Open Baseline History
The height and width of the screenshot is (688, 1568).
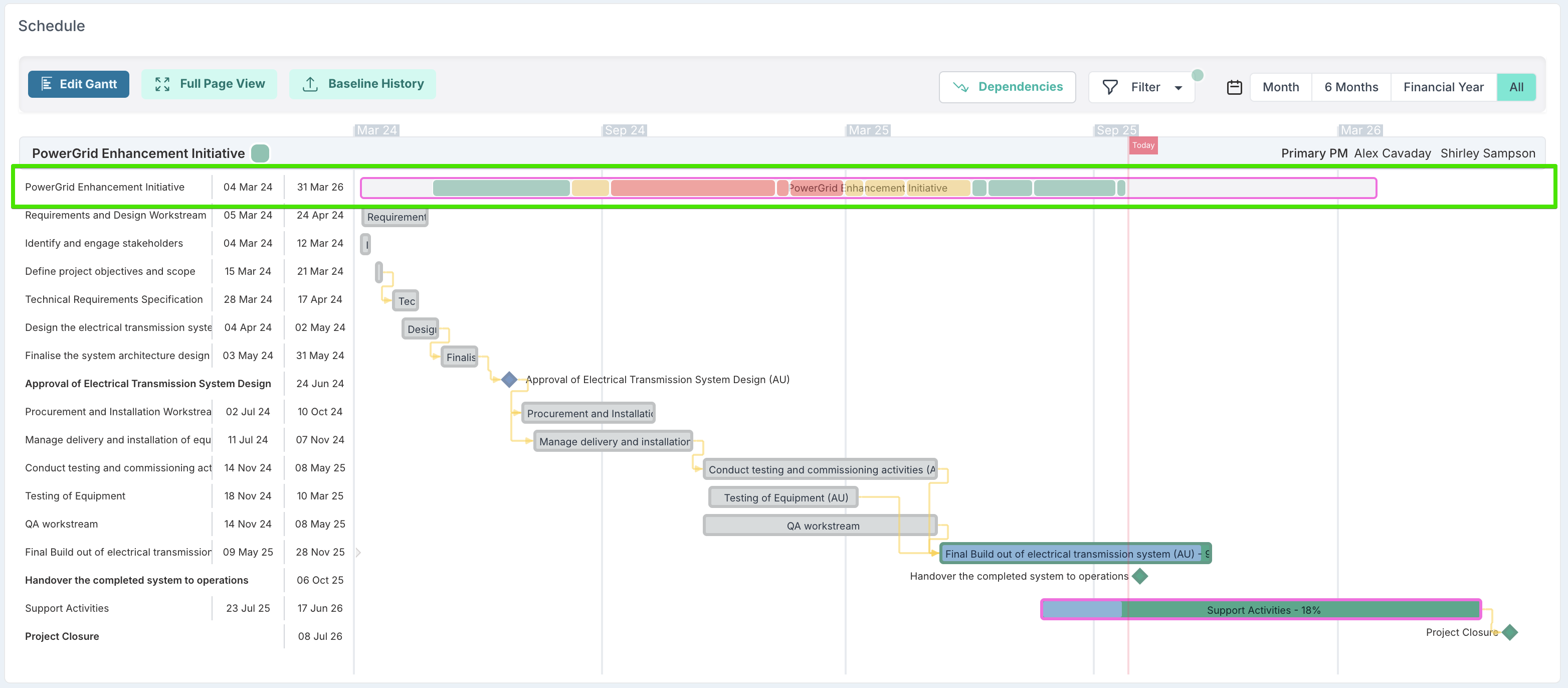tap(362, 84)
